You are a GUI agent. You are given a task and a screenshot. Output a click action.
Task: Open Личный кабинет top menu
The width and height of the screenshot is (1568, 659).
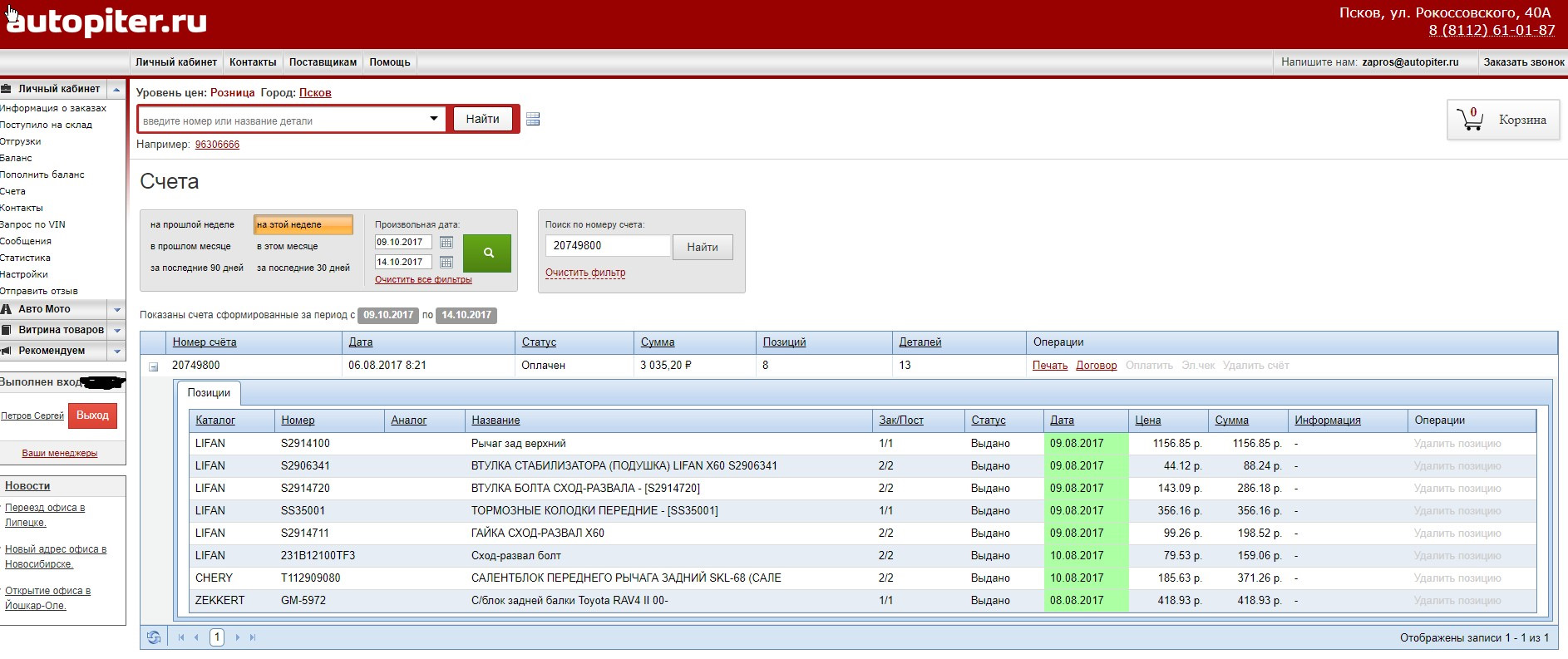pos(176,62)
